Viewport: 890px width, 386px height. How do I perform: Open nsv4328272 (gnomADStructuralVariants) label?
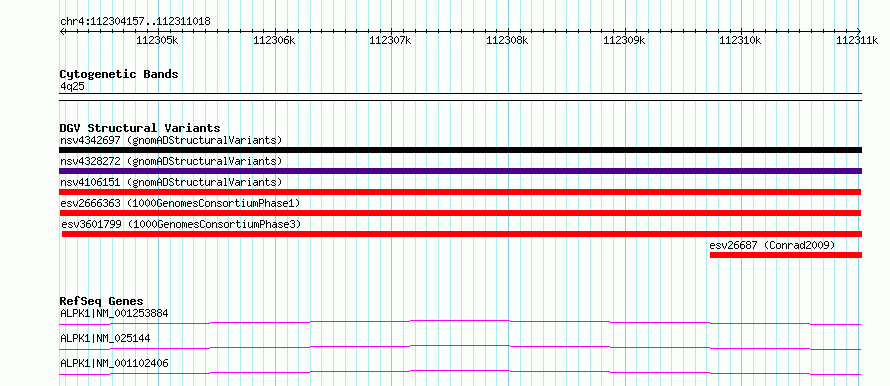(171, 161)
